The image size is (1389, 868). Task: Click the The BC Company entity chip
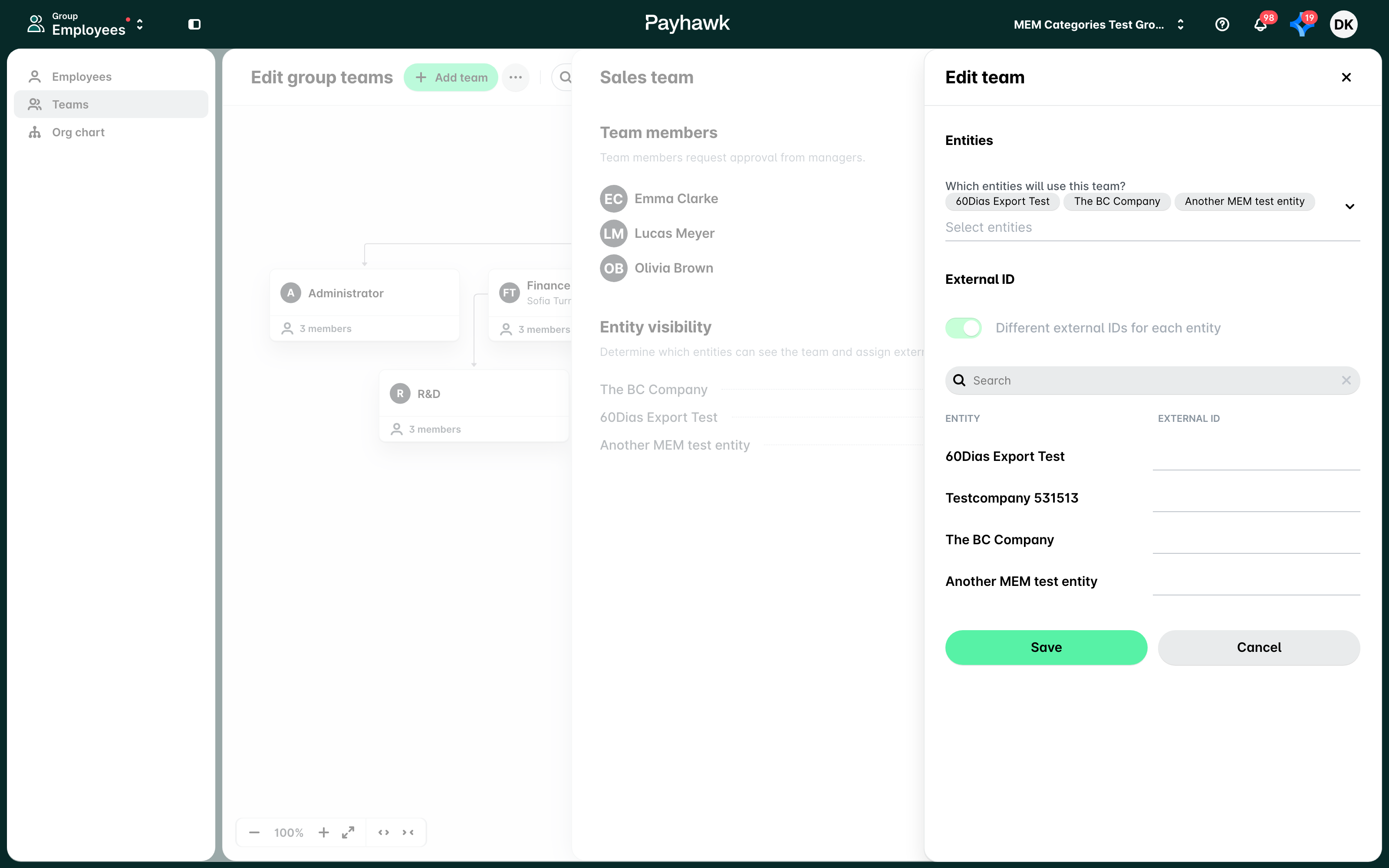(1117, 201)
